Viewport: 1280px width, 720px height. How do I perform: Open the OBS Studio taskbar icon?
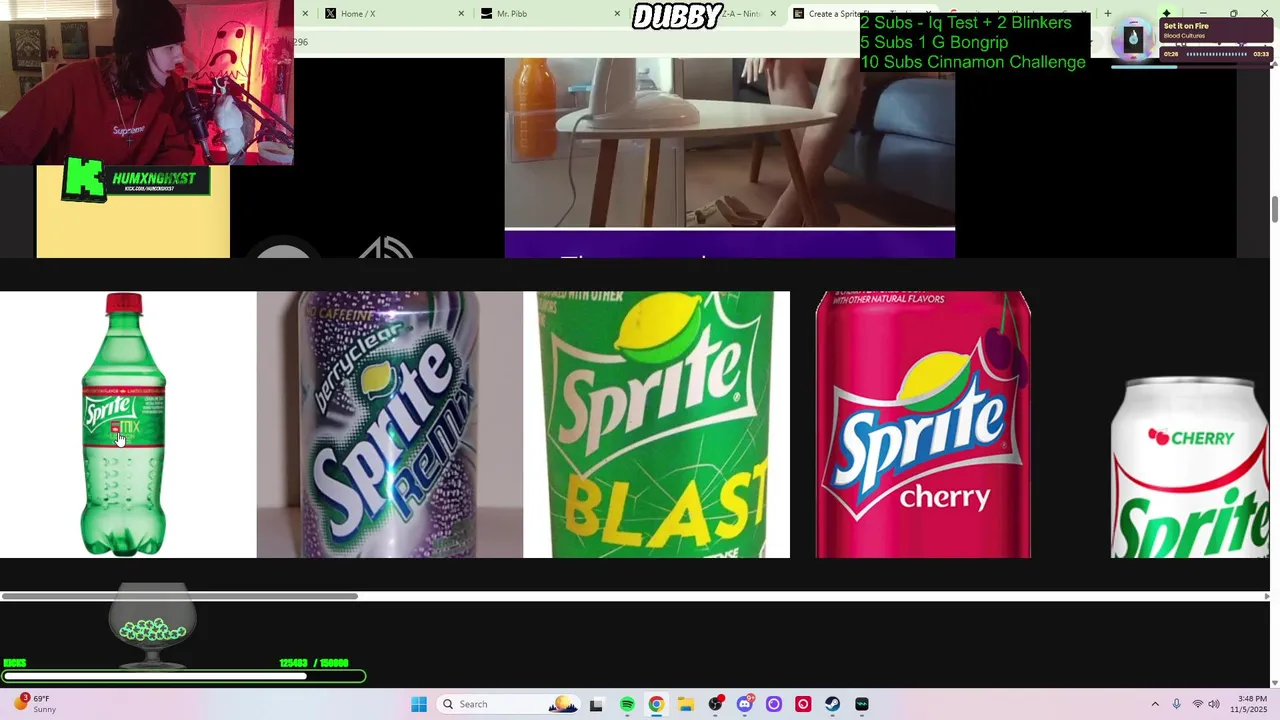tap(715, 704)
